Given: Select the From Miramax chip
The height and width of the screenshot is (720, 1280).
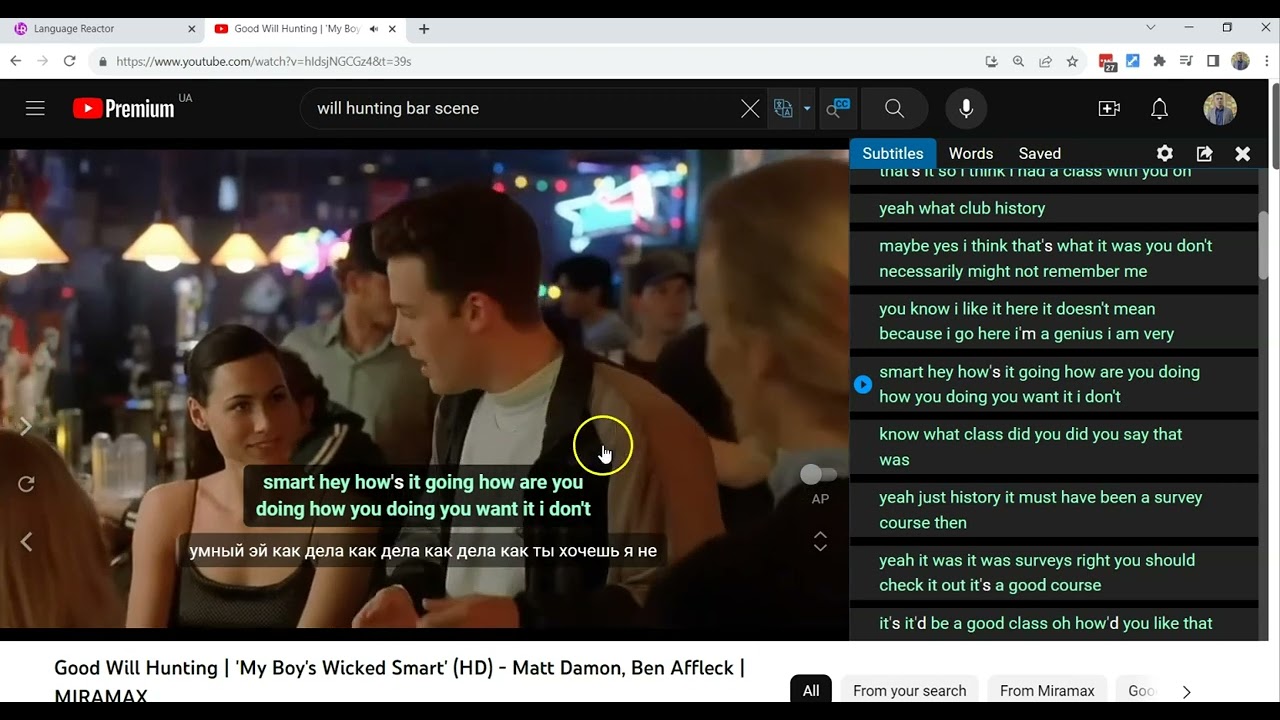Looking at the screenshot, I should click(x=1047, y=691).
